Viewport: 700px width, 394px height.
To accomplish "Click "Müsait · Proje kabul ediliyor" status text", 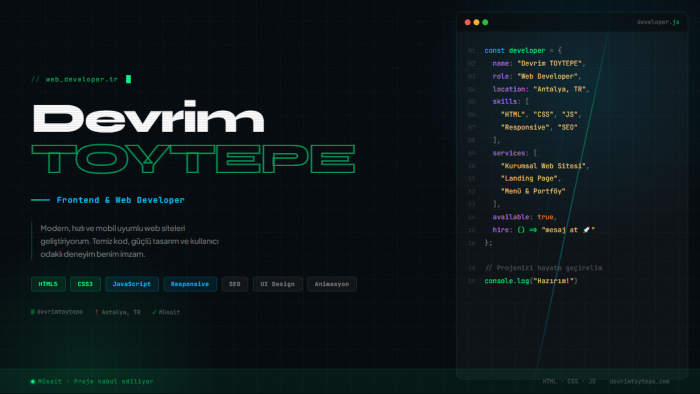I will point(96,382).
